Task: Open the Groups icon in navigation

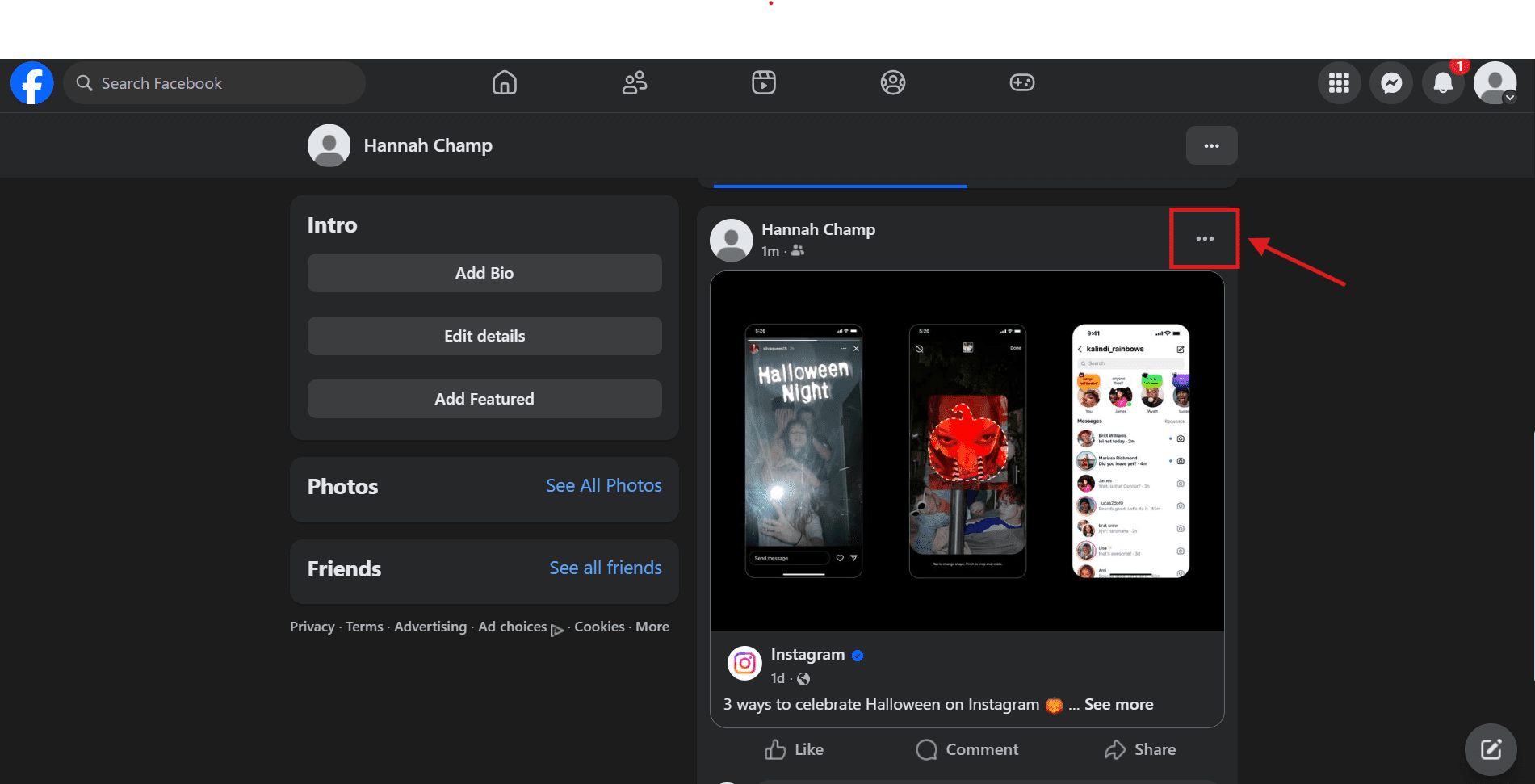Action: click(x=892, y=83)
